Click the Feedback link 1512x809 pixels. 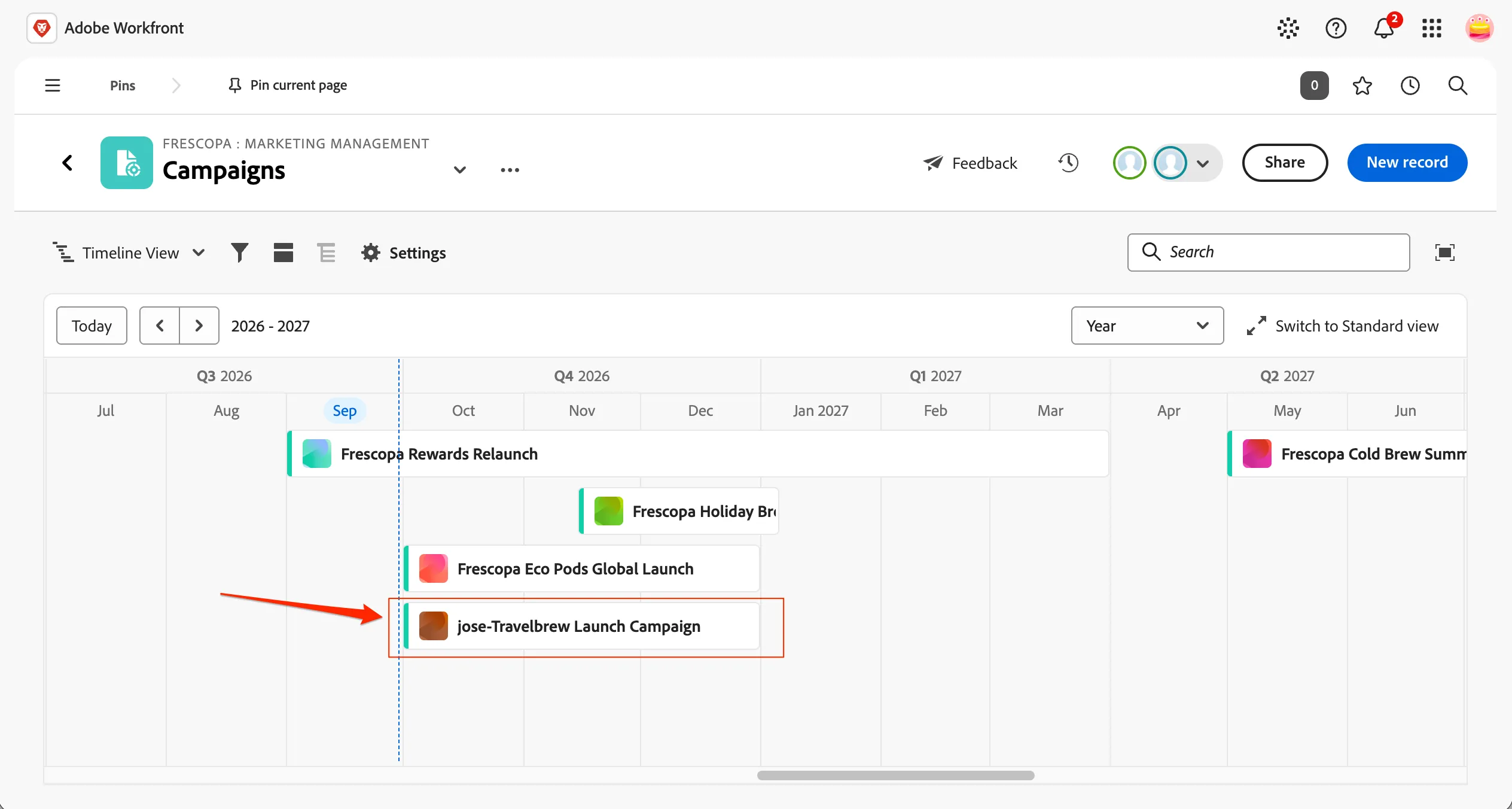970,163
